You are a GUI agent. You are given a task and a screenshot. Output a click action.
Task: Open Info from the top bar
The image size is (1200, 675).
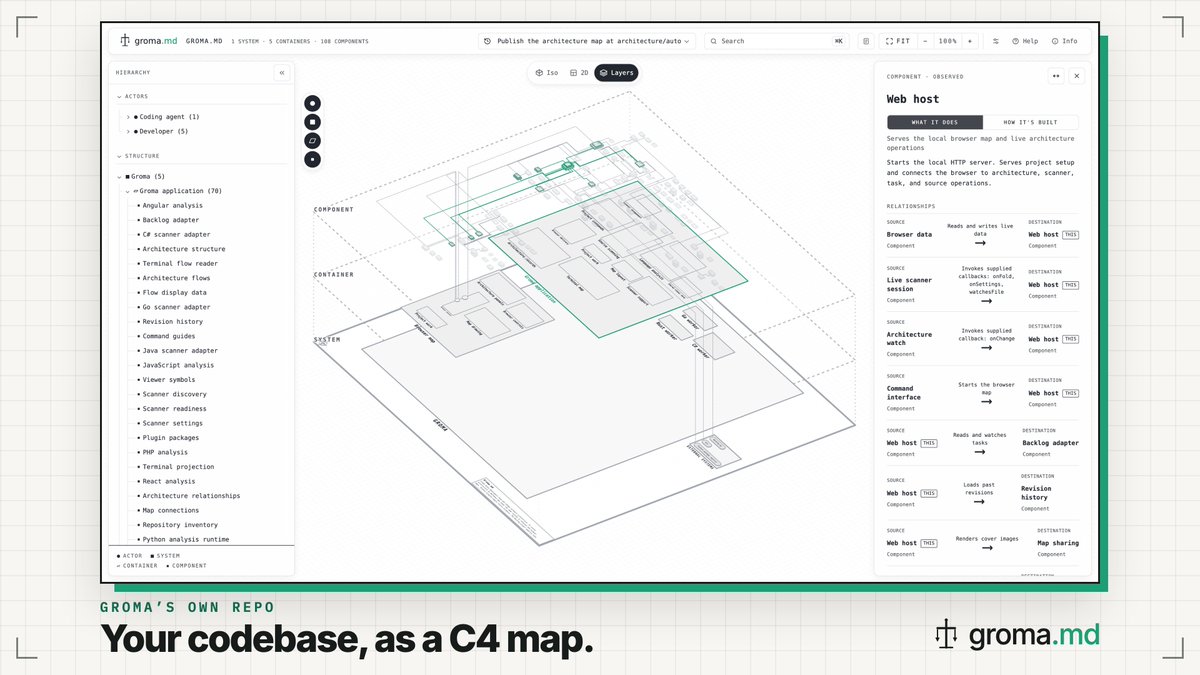point(1064,41)
